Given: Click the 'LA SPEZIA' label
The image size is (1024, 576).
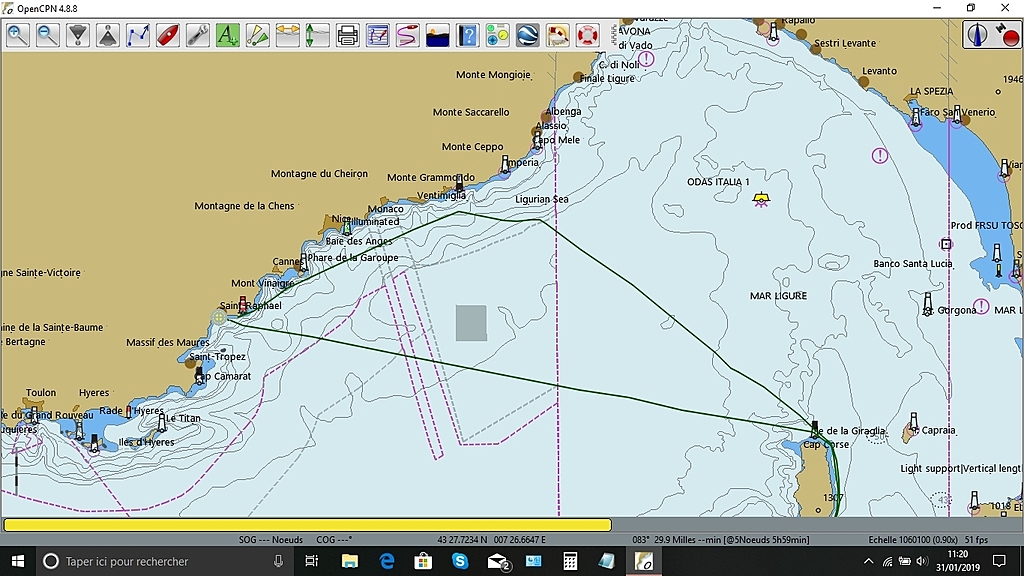Looking at the screenshot, I should [931, 91].
